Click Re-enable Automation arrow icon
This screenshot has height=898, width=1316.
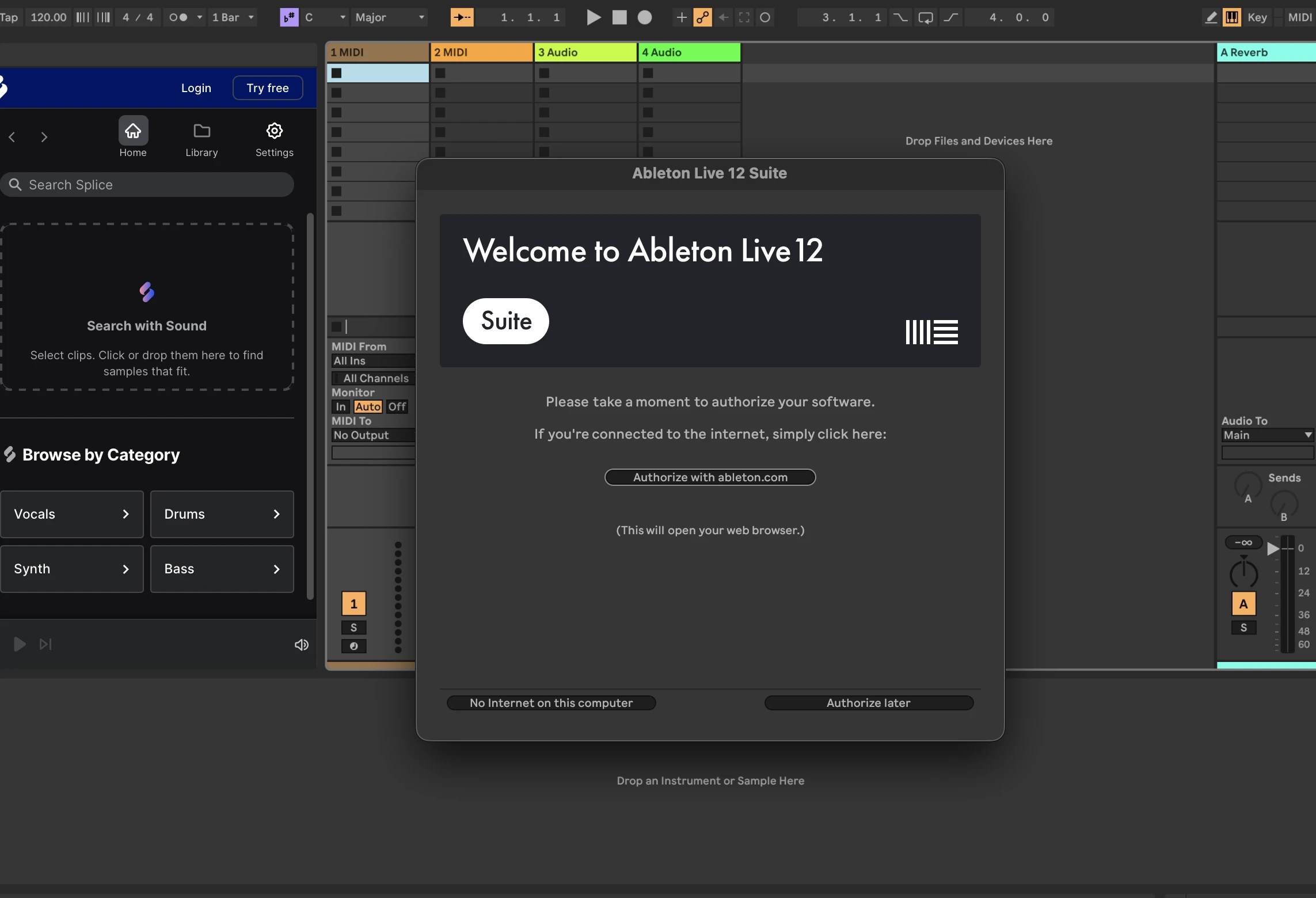724,17
